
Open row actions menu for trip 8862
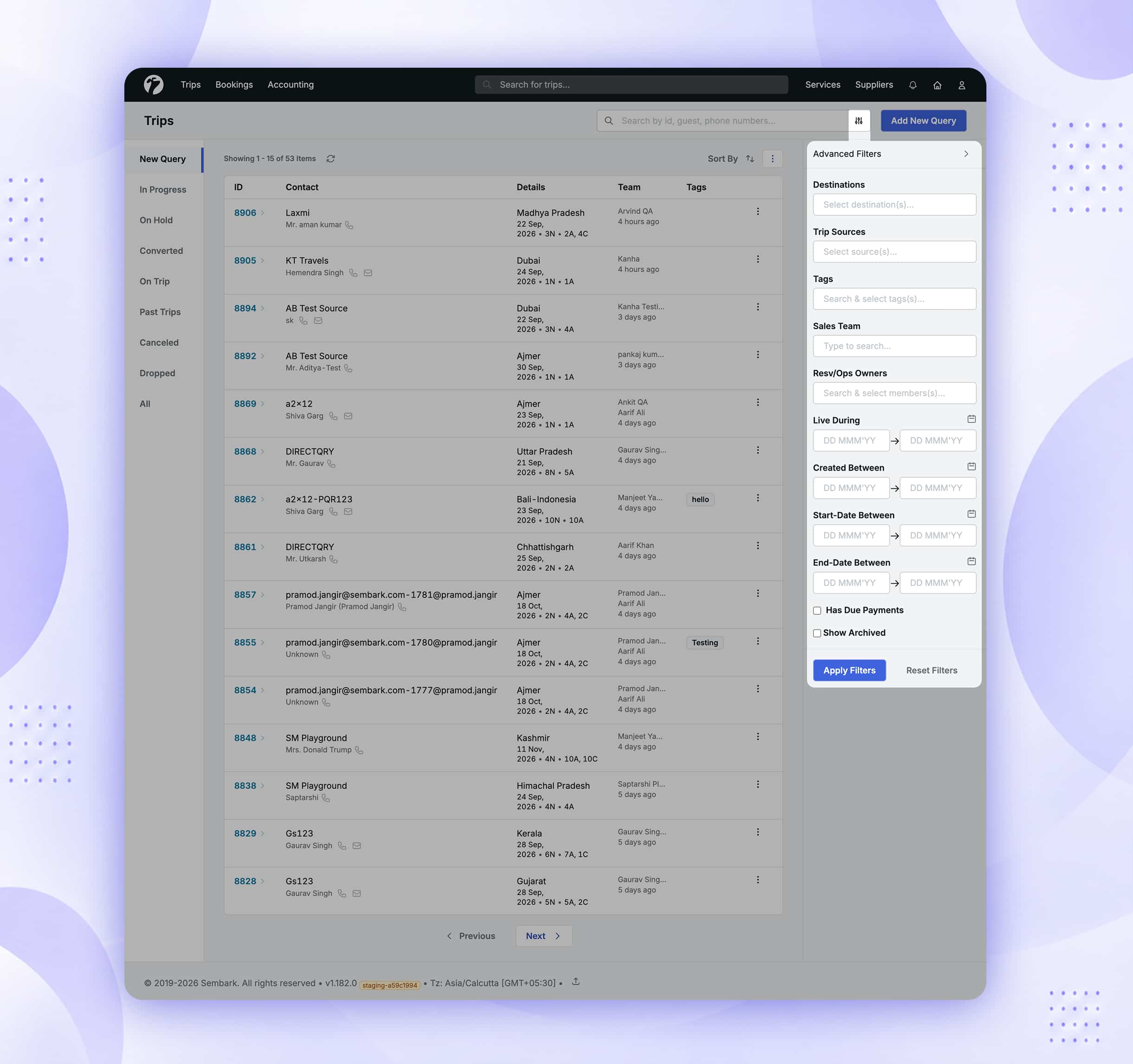(x=758, y=498)
